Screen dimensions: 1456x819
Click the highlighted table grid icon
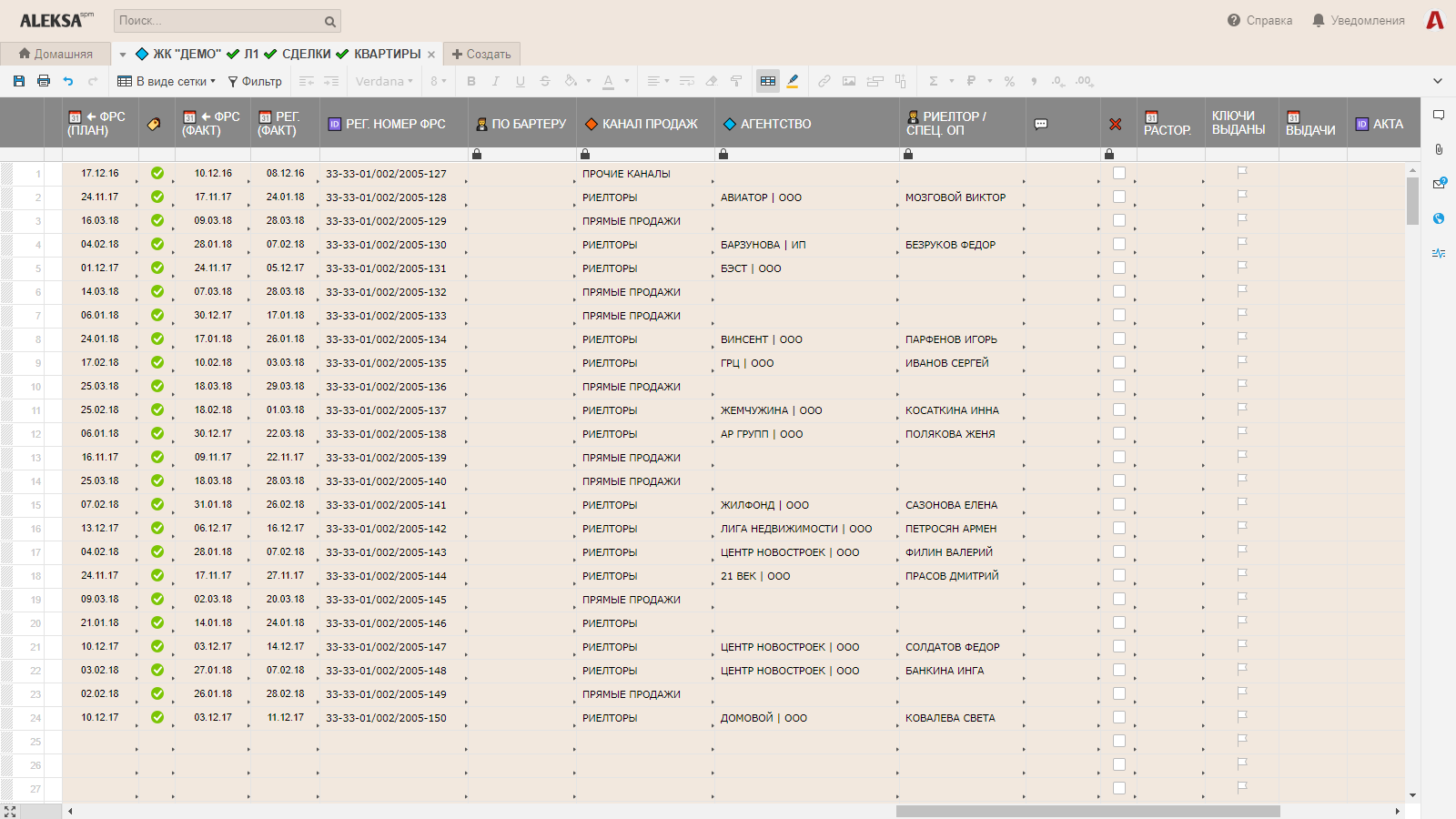coord(768,81)
